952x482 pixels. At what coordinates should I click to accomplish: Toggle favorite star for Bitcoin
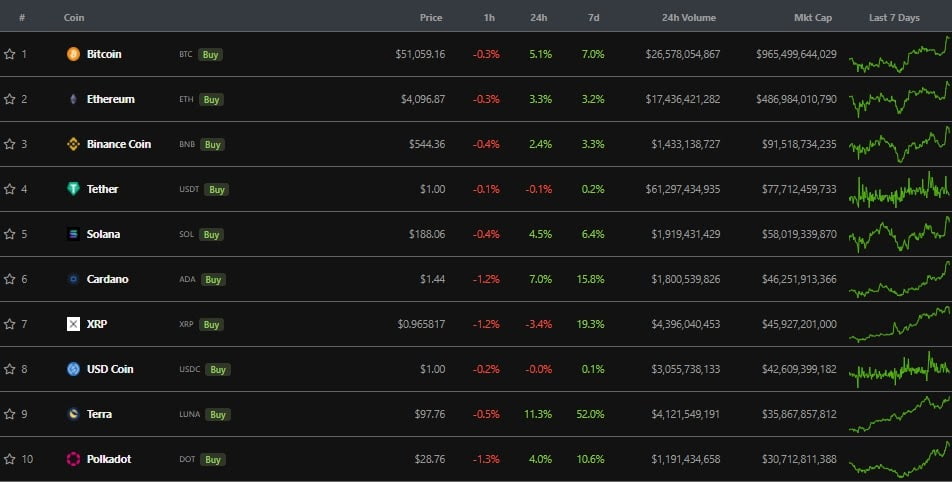[x=9, y=54]
